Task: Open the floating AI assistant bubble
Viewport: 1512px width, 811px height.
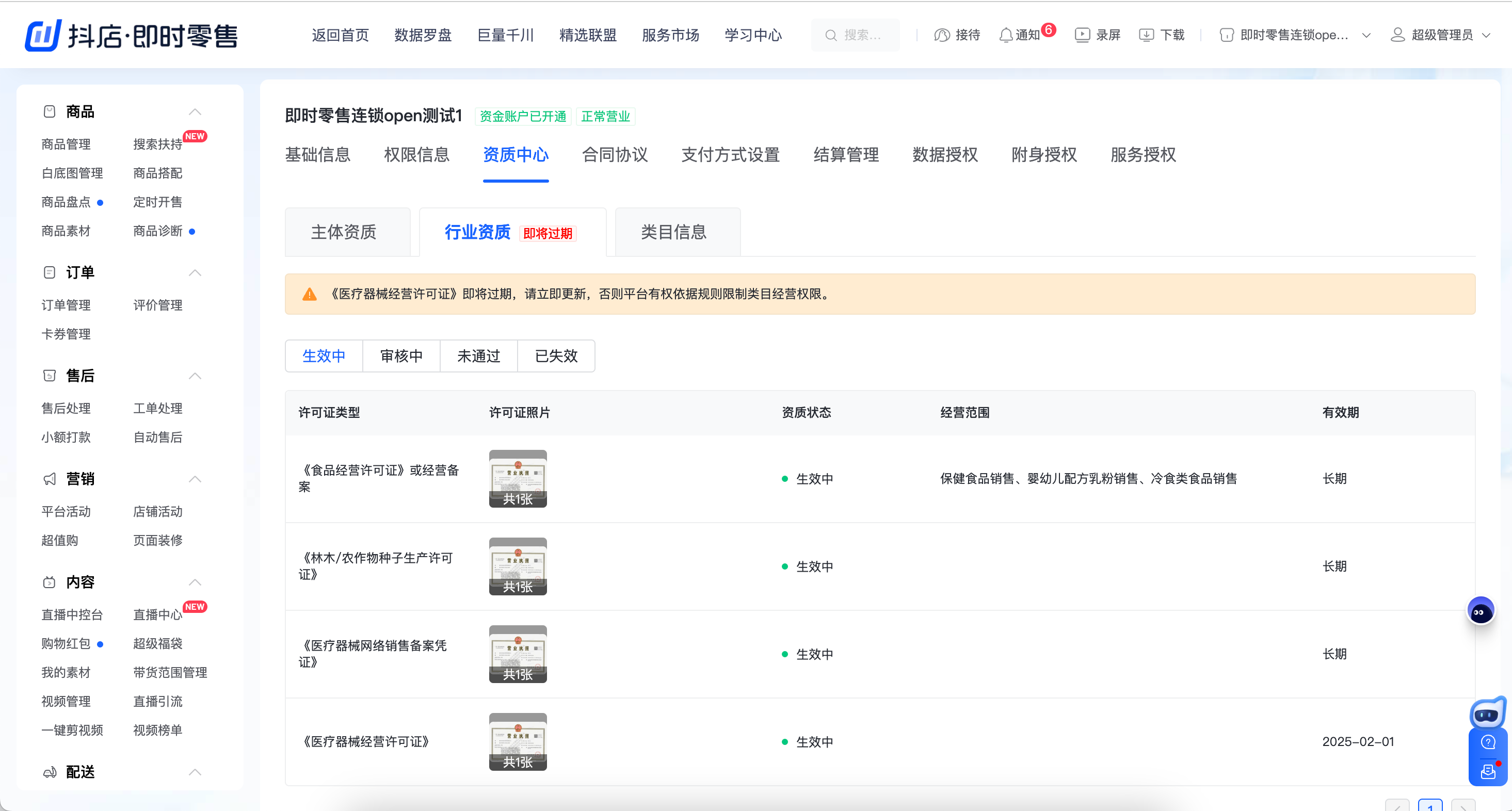Action: coord(1481,610)
